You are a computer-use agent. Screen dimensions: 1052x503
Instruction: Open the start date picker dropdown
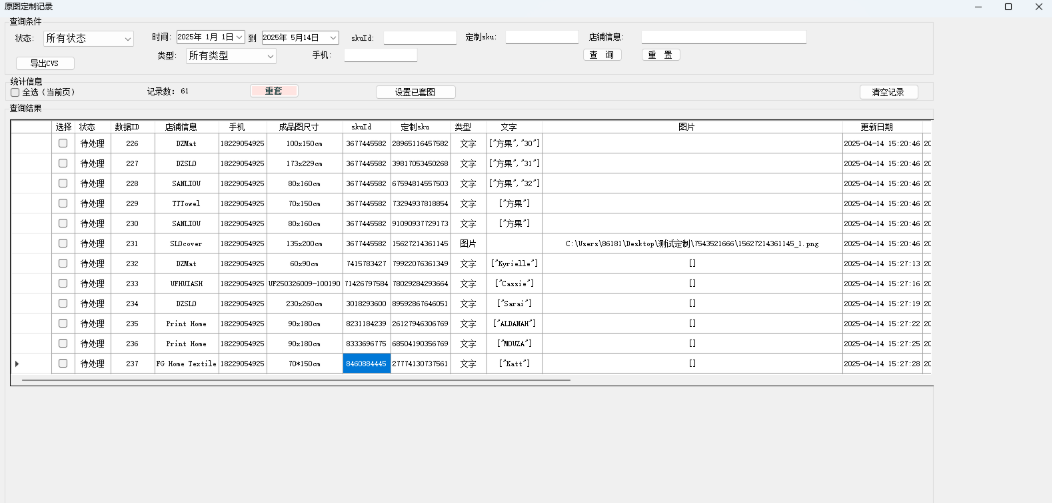(x=239, y=38)
